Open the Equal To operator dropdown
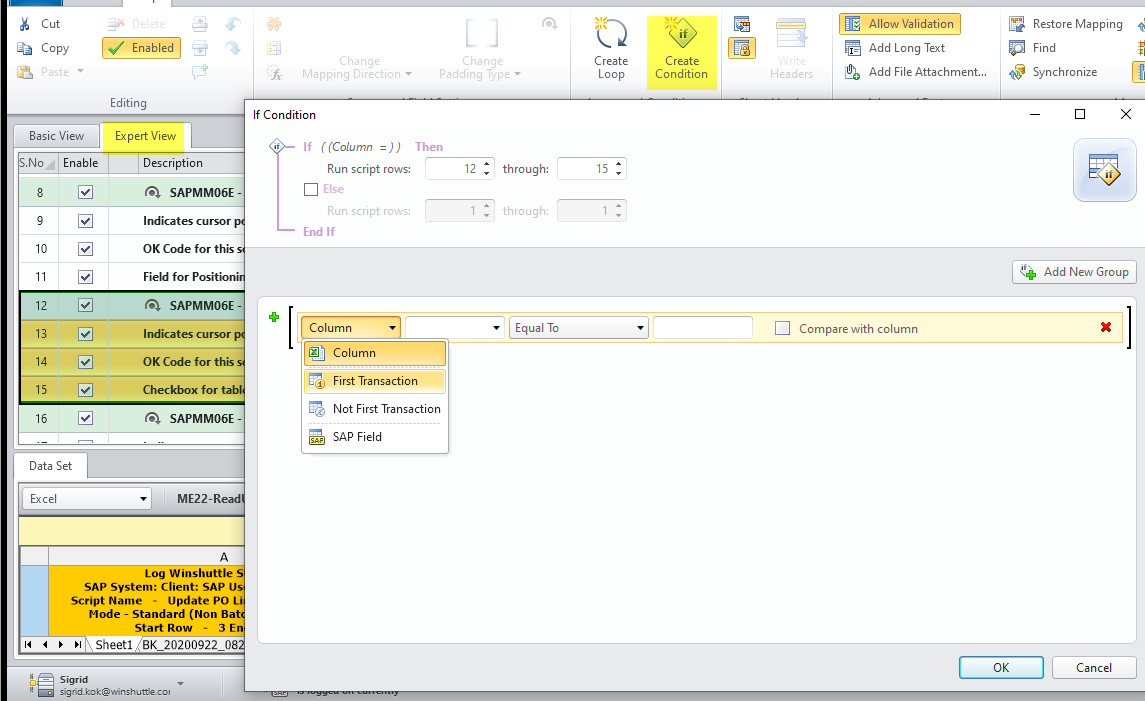The height and width of the screenshot is (701, 1145). [578, 327]
